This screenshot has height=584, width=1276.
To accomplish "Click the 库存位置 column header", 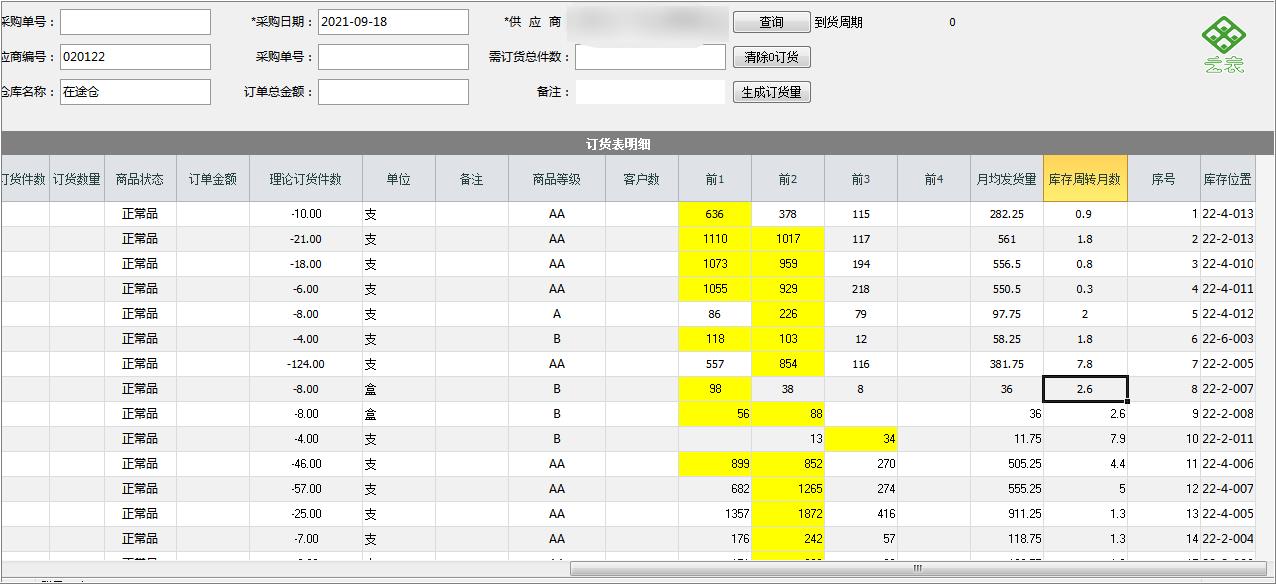I will pos(1227,179).
